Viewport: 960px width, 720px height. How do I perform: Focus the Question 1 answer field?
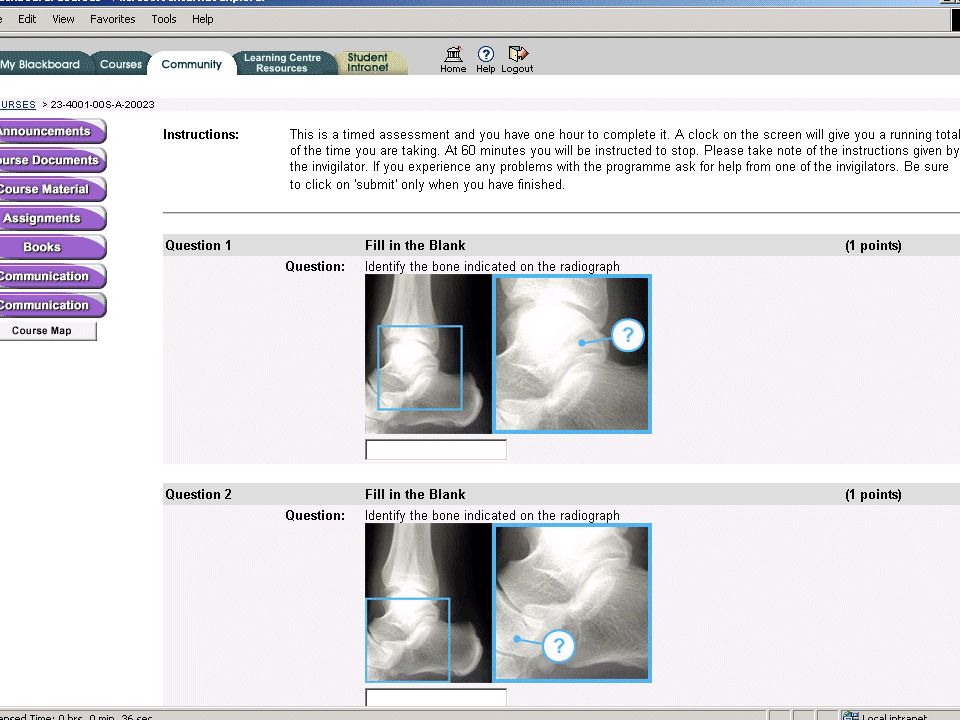click(436, 449)
